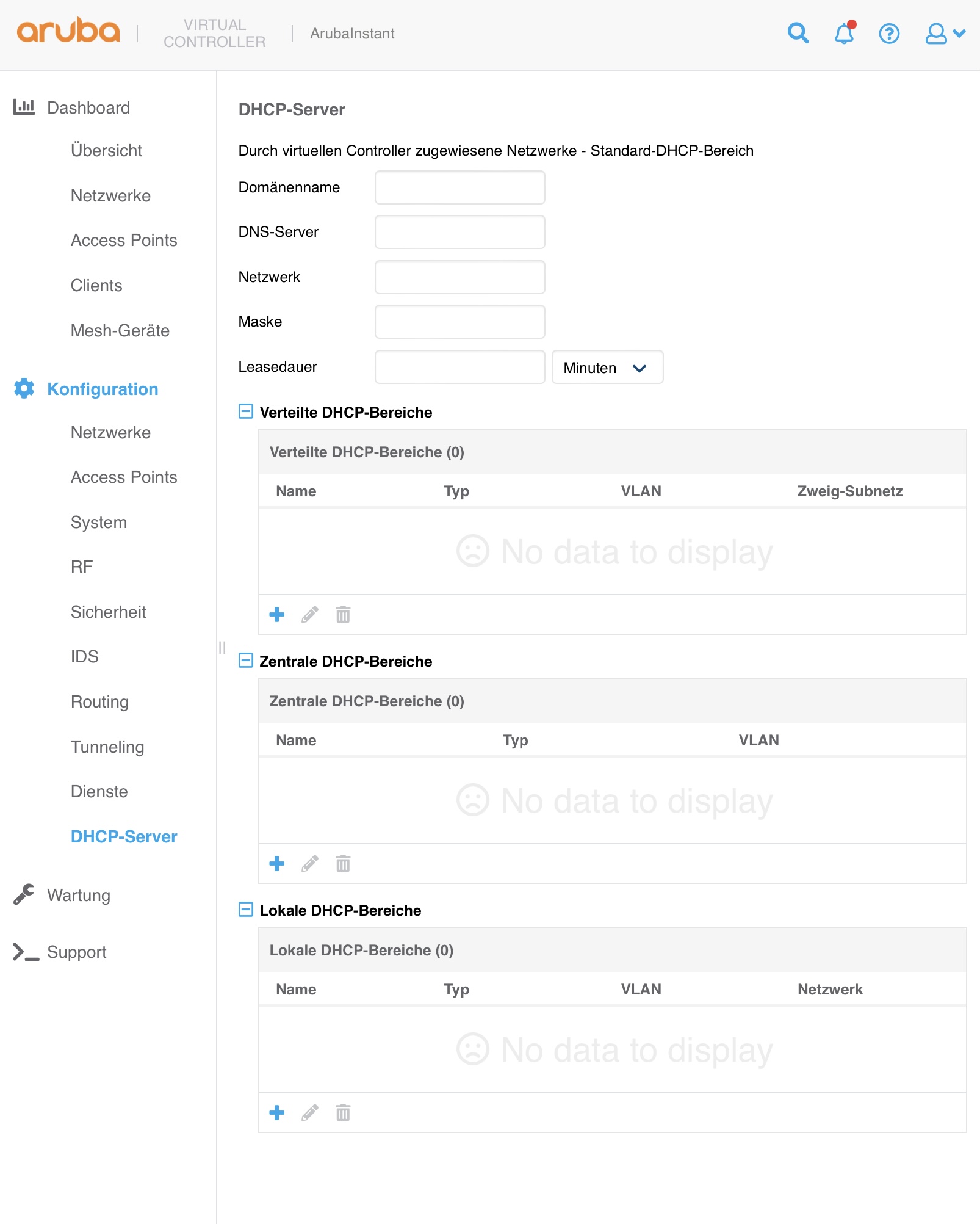The image size is (980, 1224).
Task: Open the user account menu
Action: pos(944,33)
